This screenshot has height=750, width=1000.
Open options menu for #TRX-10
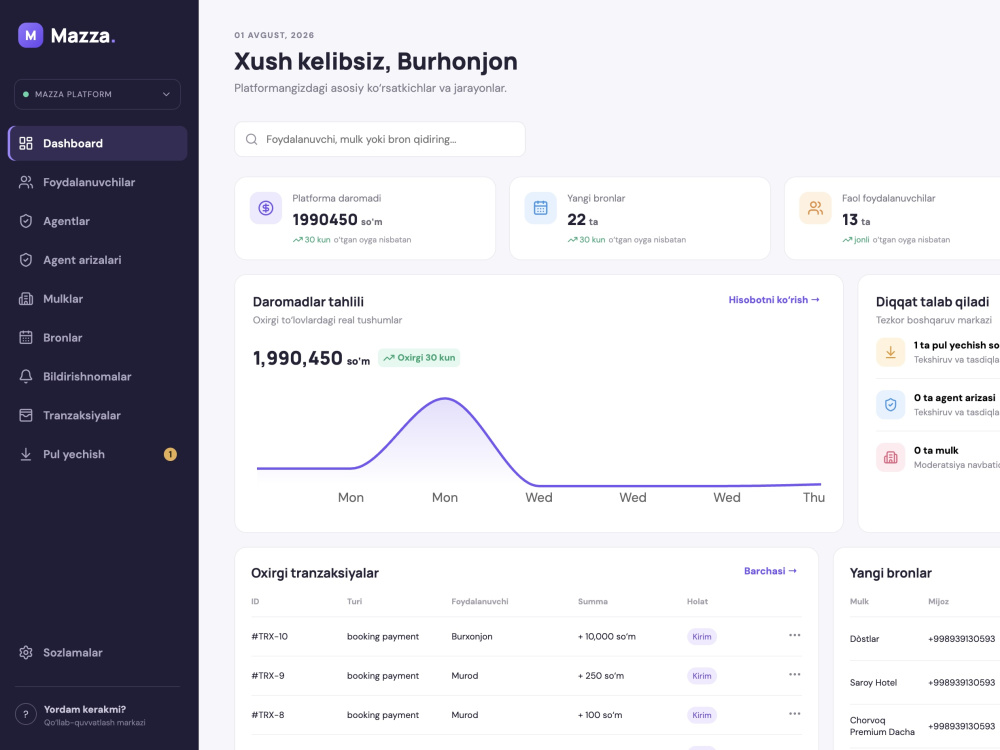[x=795, y=635]
